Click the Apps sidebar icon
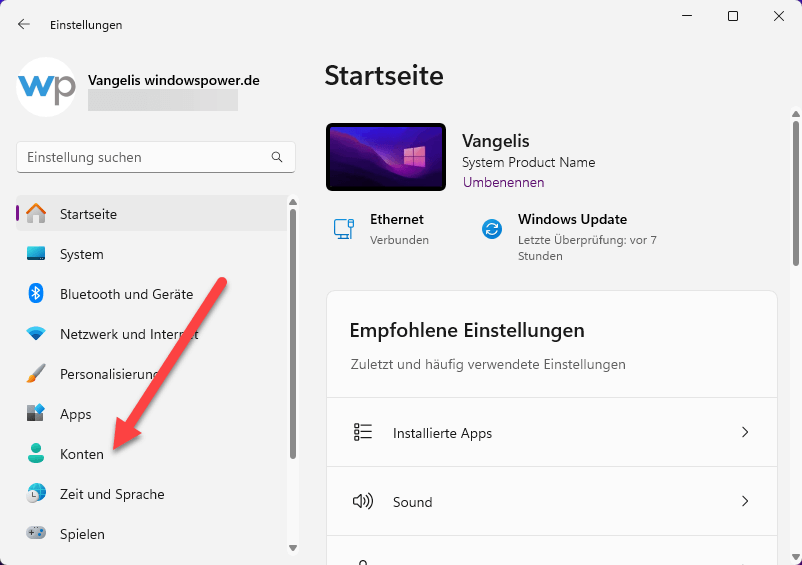The image size is (802, 565). [36, 413]
